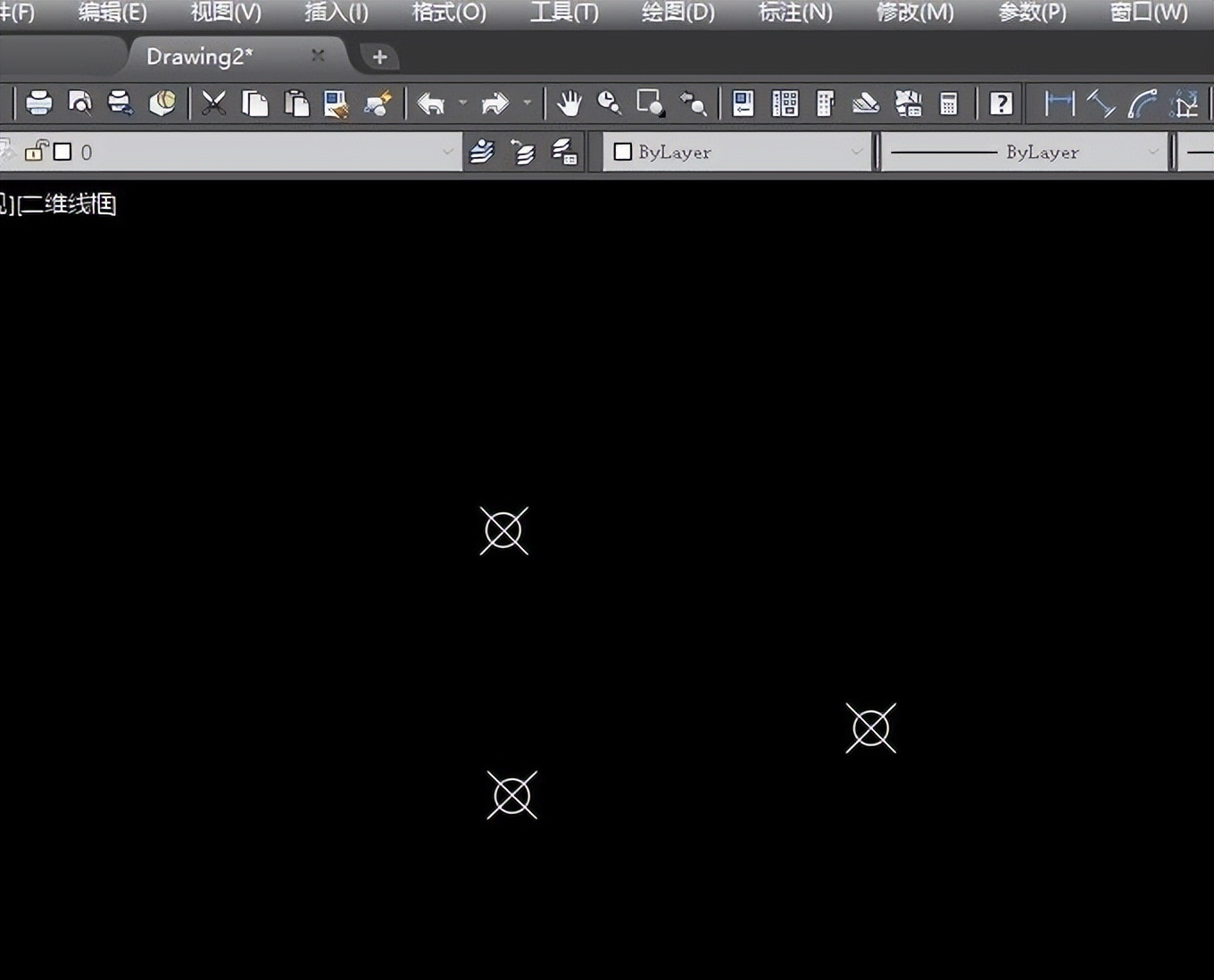Screen dimensions: 1214x980
Task: Toggle the layer 0 lock icon
Action: [x=36, y=151]
